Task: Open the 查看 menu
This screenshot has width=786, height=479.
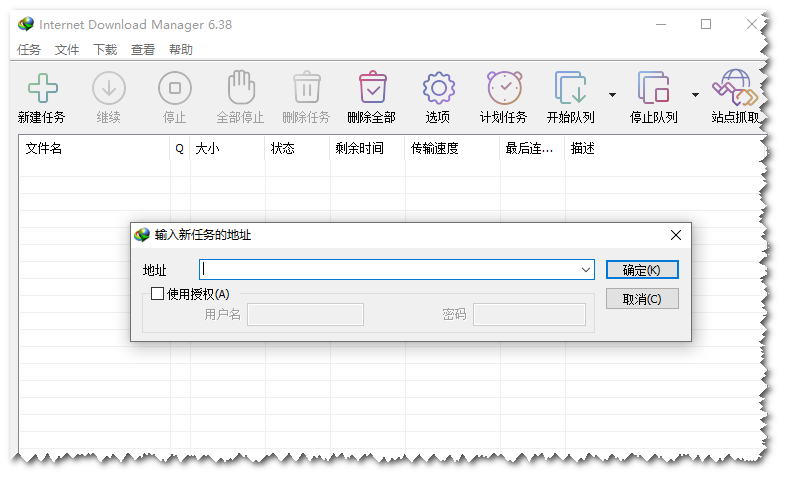Action: tap(143, 50)
